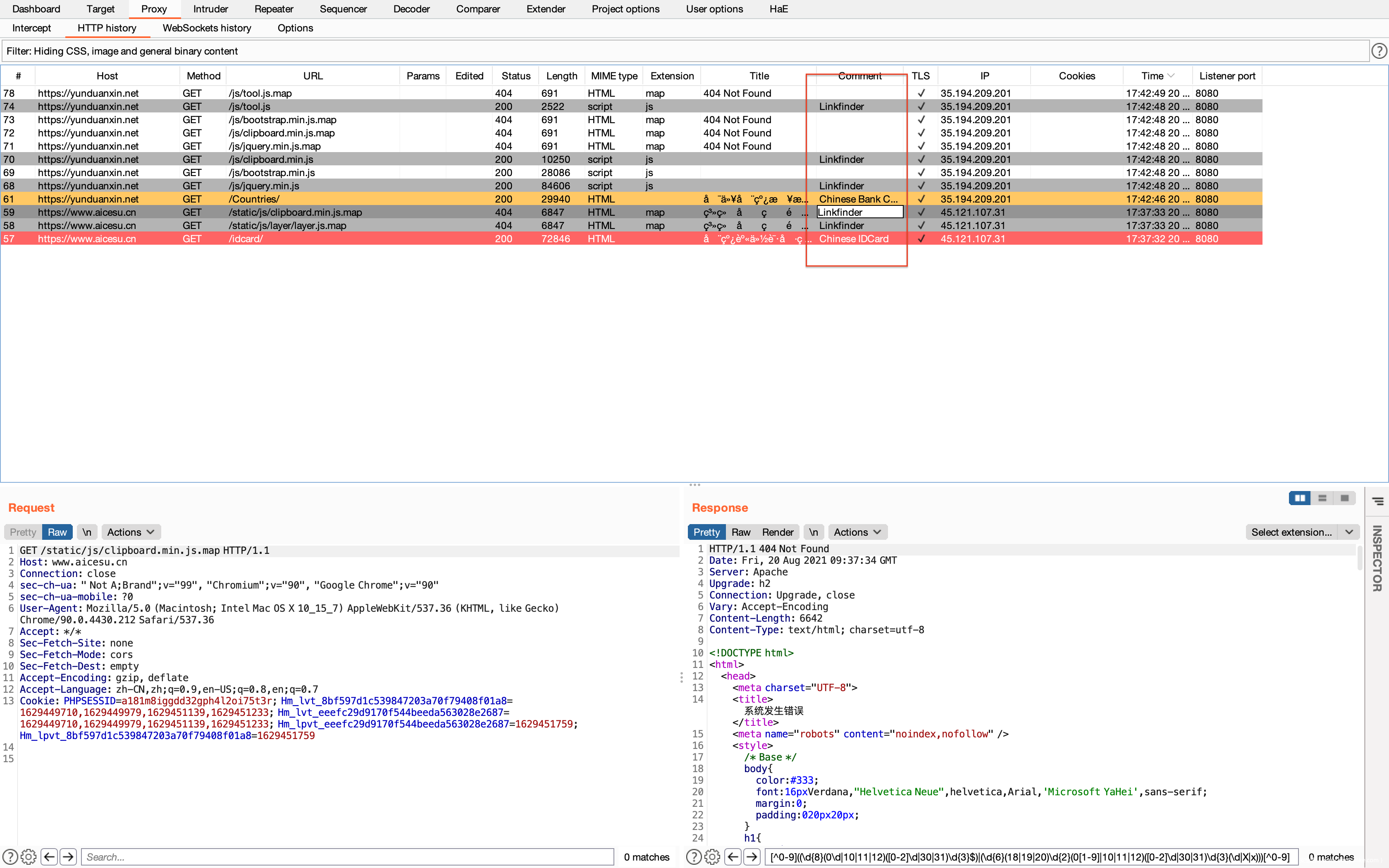The height and width of the screenshot is (868, 1389).
Task: Switch to combined single-pane layout view
Action: (1344, 498)
